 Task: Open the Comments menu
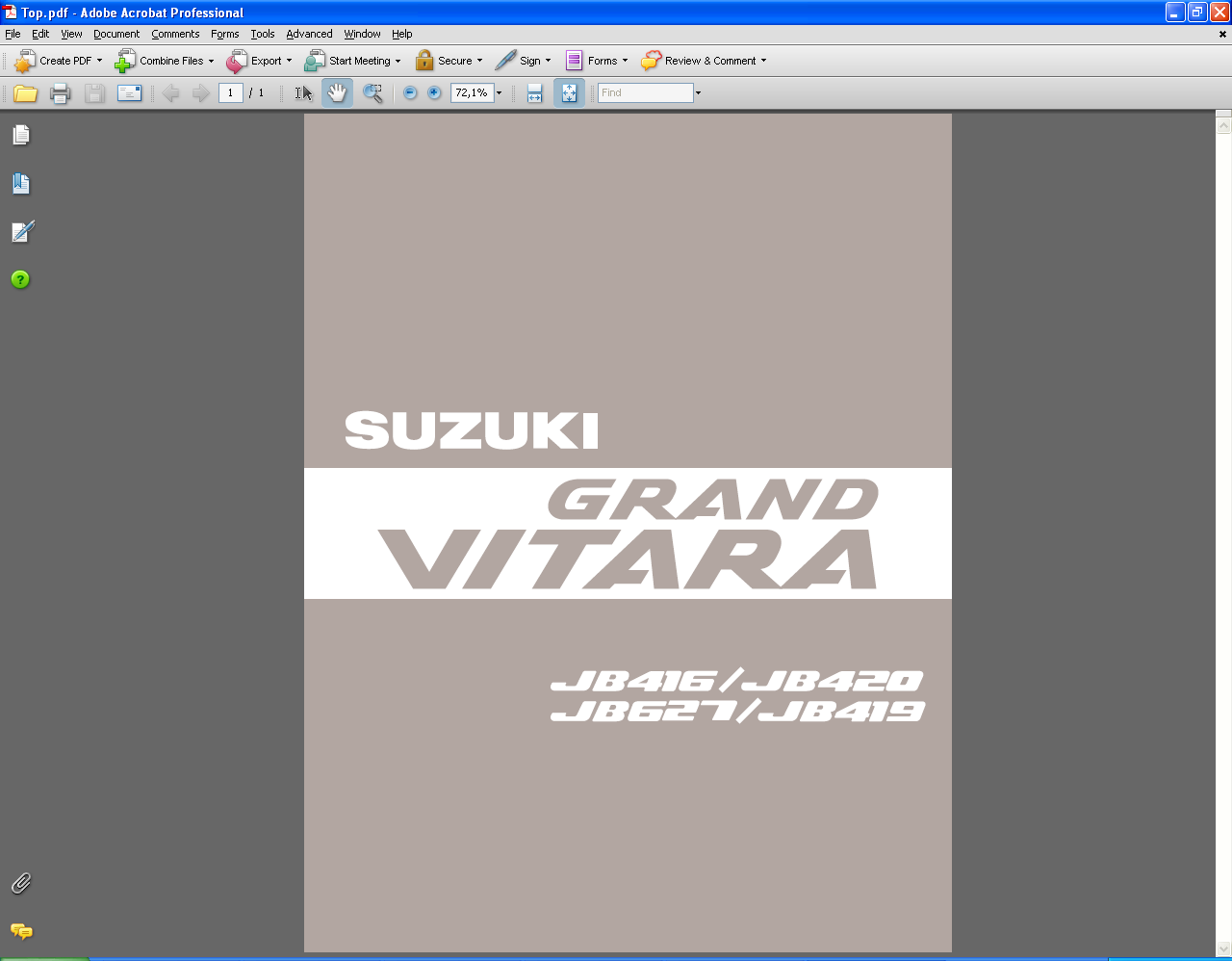tap(175, 34)
